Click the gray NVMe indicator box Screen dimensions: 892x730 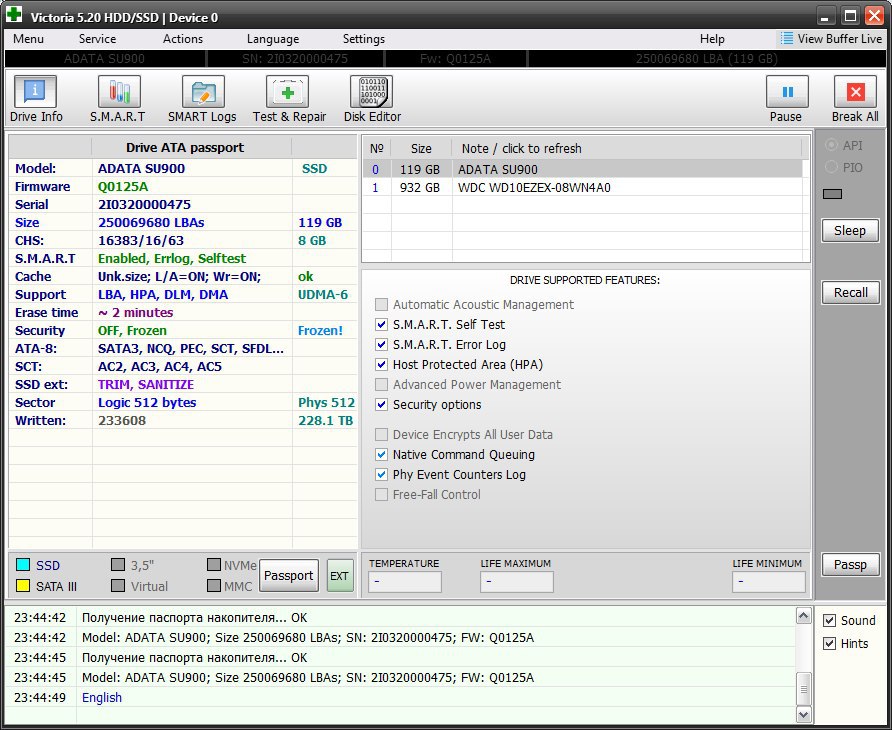click(x=214, y=564)
